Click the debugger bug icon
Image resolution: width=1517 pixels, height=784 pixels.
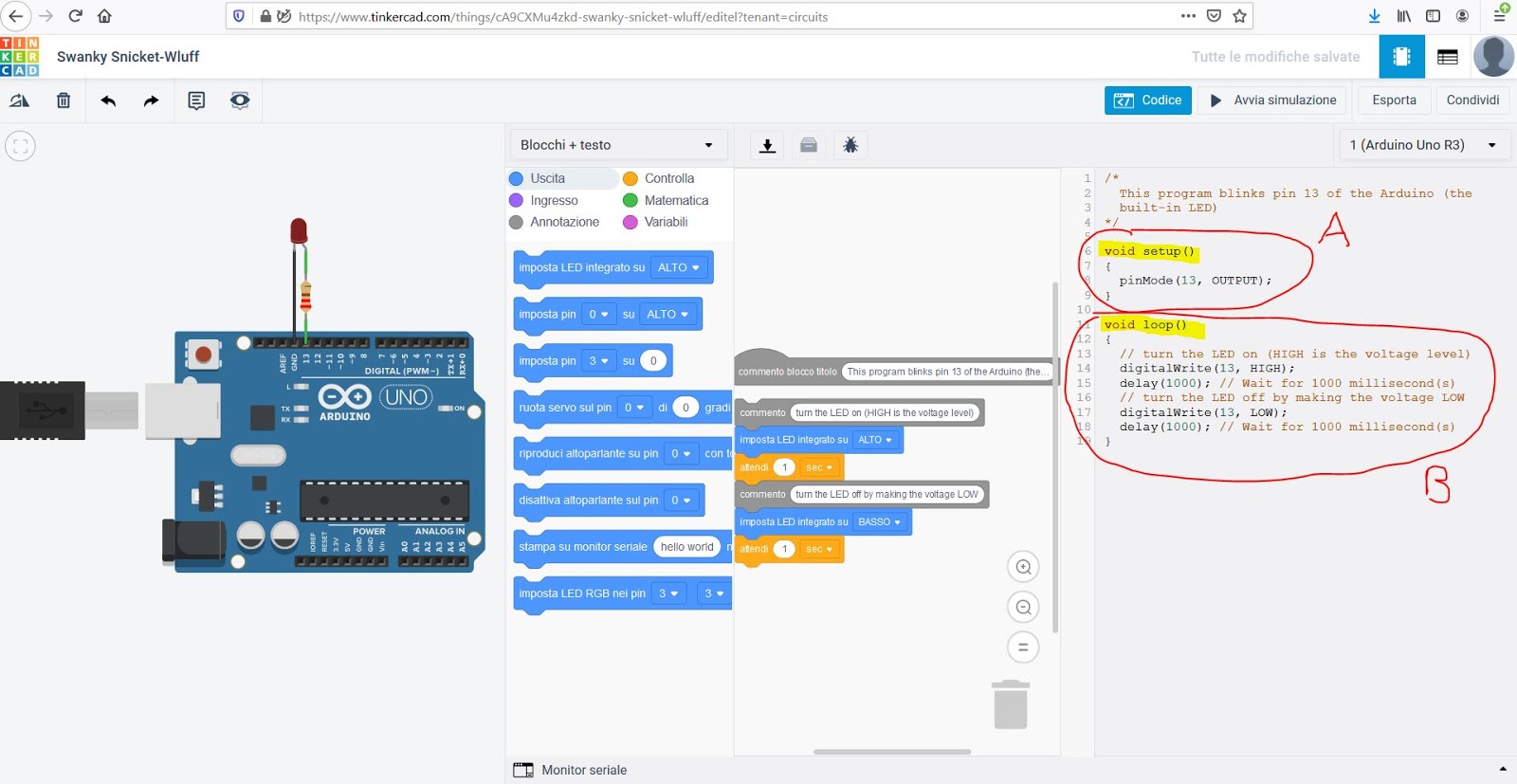pos(850,145)
